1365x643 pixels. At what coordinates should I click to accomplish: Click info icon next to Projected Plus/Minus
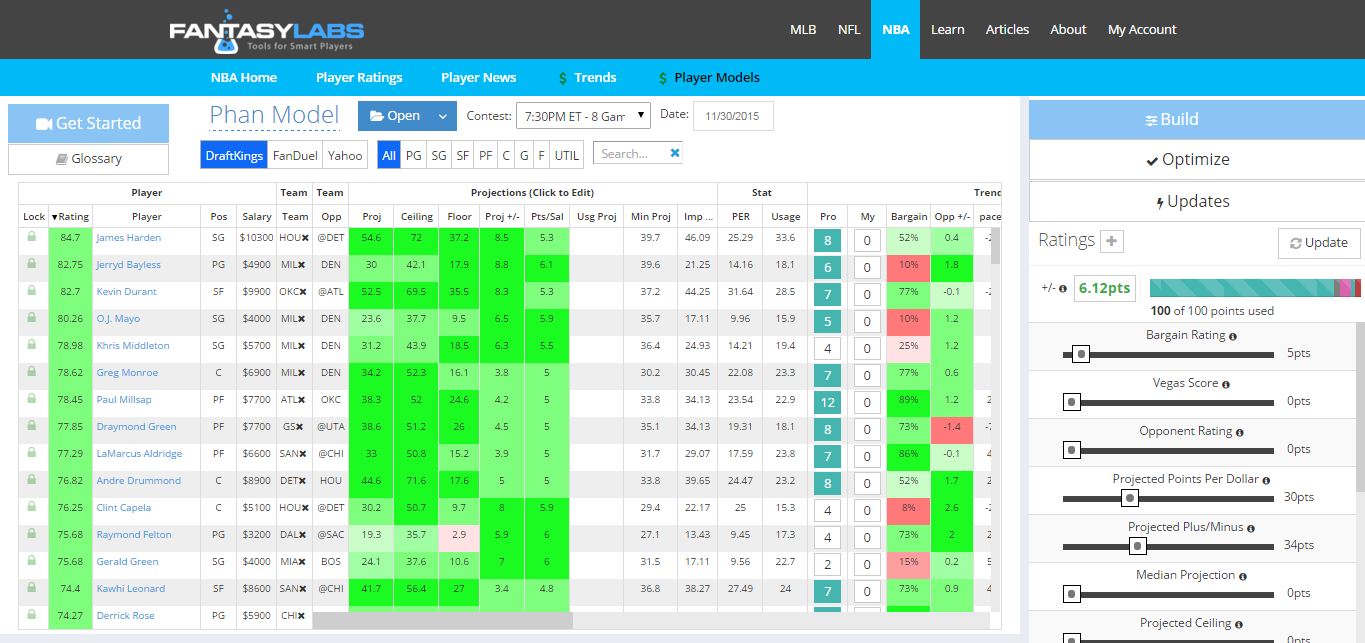(x=1250, y=528)
